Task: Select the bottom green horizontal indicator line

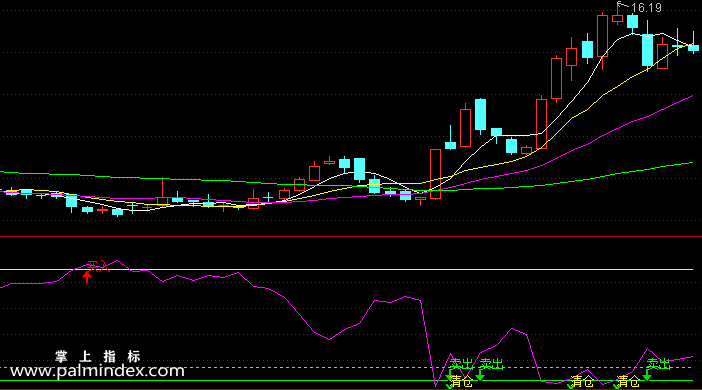Action: click(347, 381)
